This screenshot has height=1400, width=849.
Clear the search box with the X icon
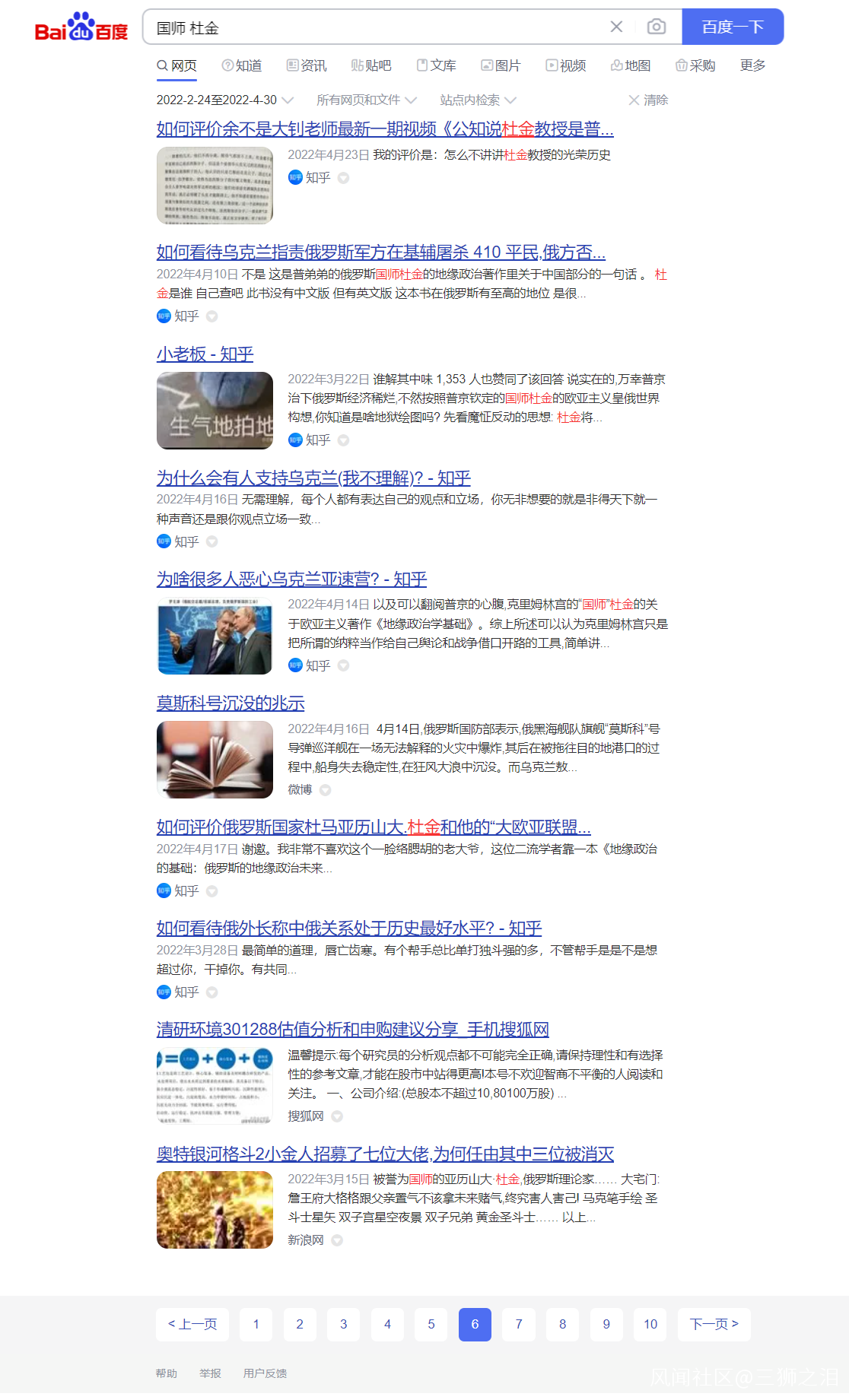pyautogui.click(x=616, y=27)
